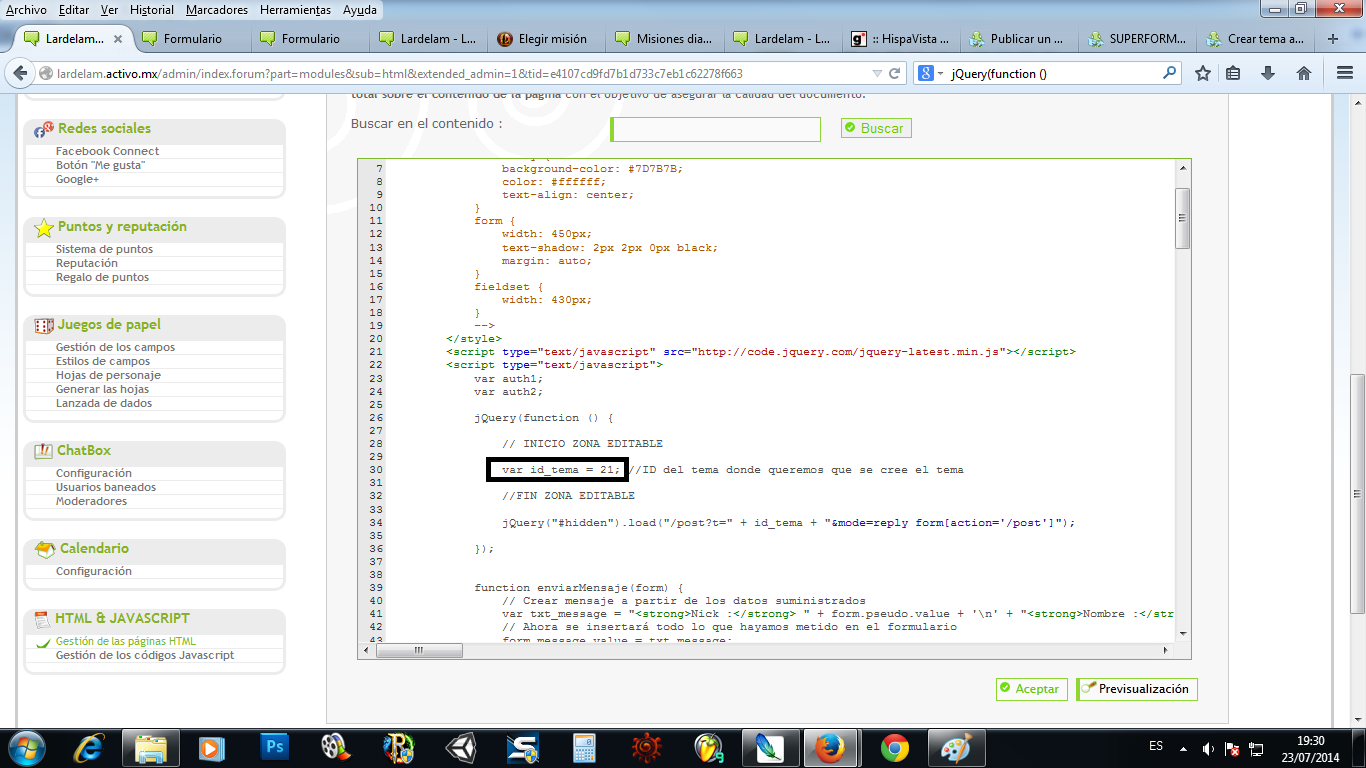Open the downloads arrow icon

[1268, 73]
